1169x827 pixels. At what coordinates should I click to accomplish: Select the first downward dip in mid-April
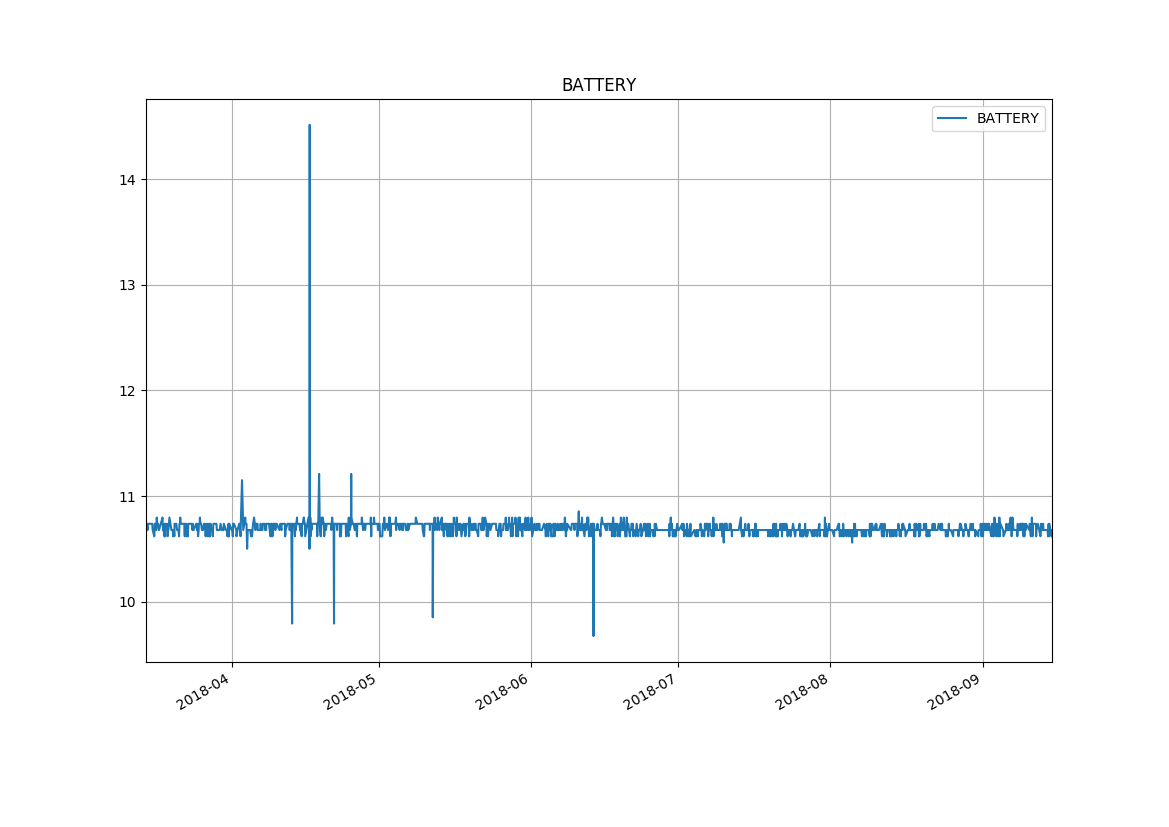coord(292,622)
